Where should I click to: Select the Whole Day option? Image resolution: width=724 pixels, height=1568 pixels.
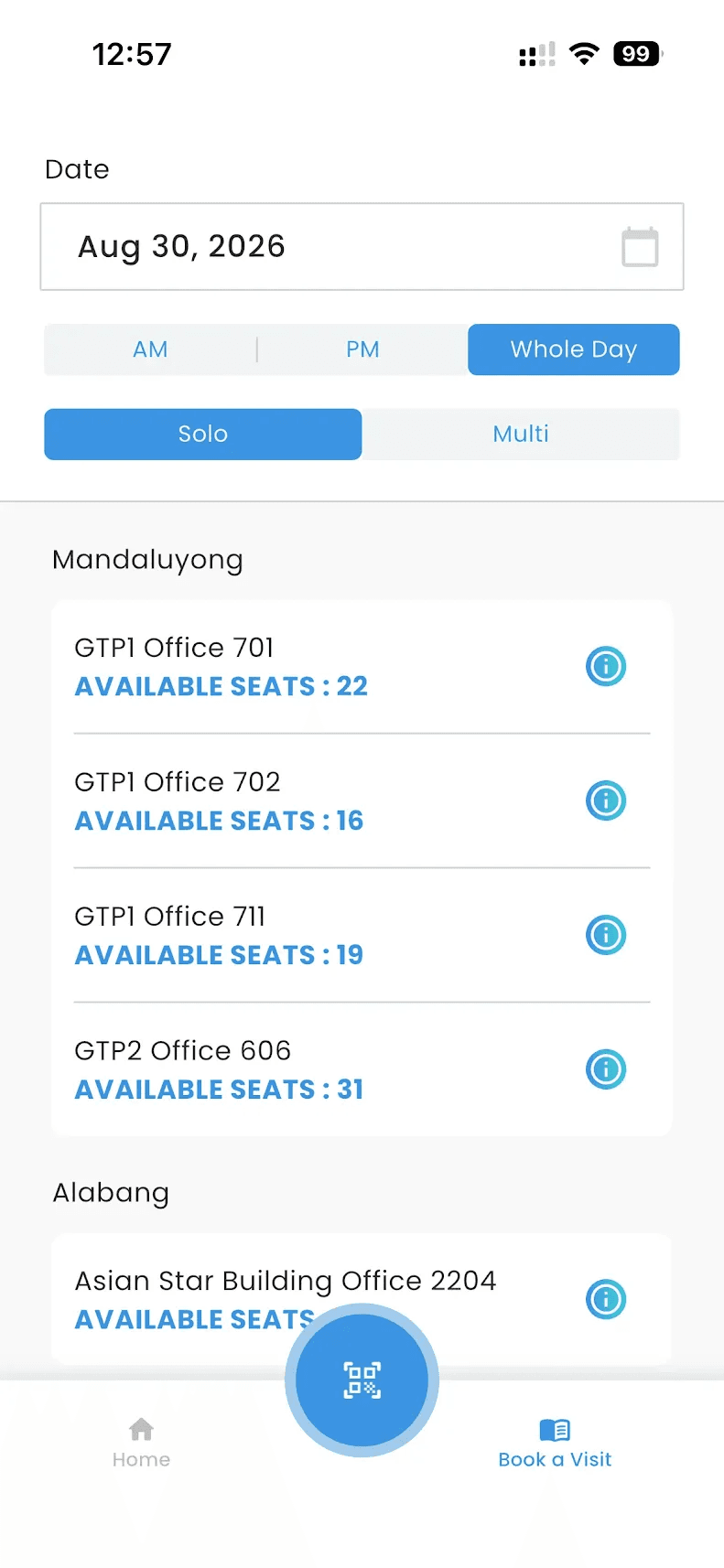click(x=574, y=349)
